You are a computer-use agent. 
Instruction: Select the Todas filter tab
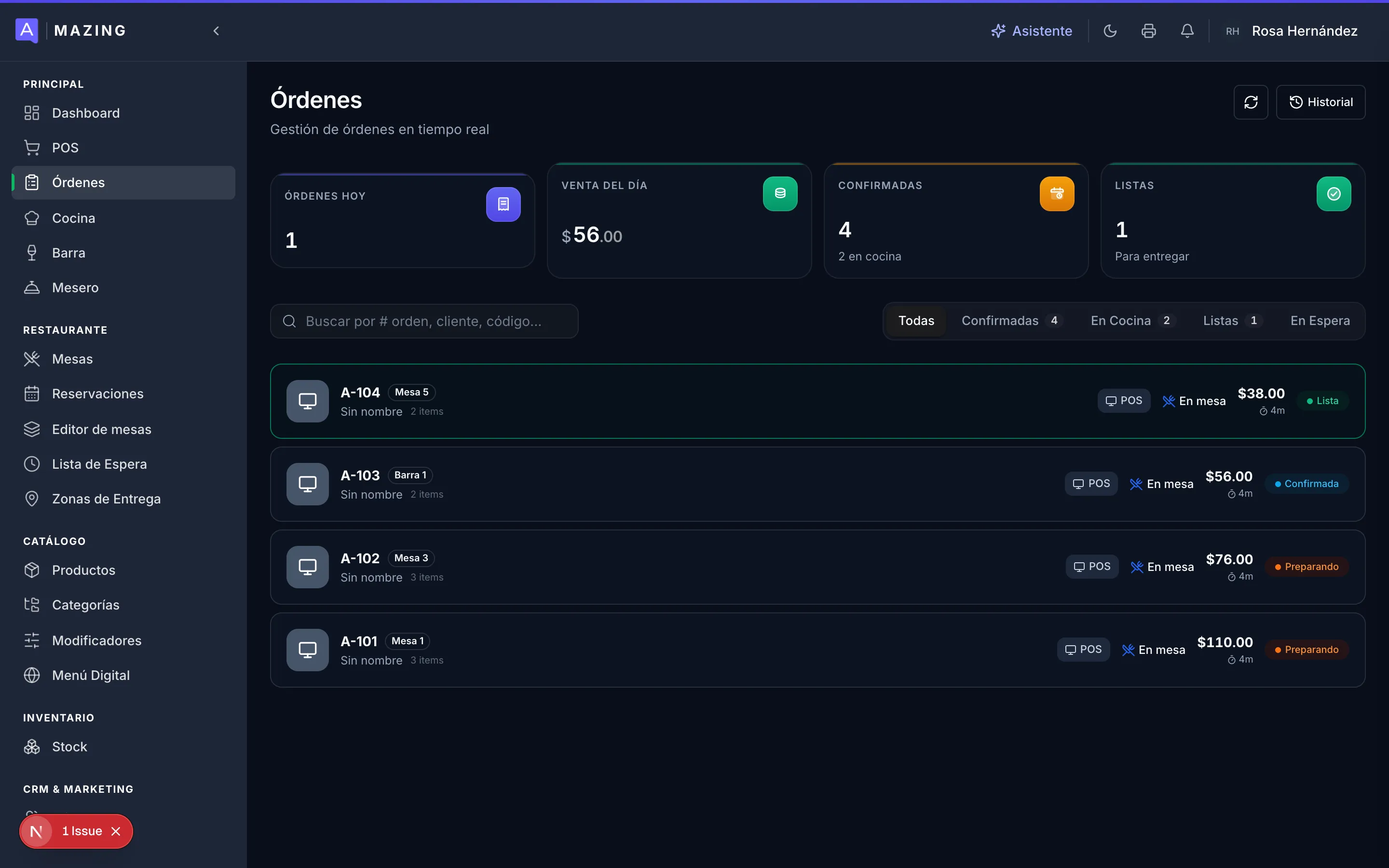(x=916, y=321)
